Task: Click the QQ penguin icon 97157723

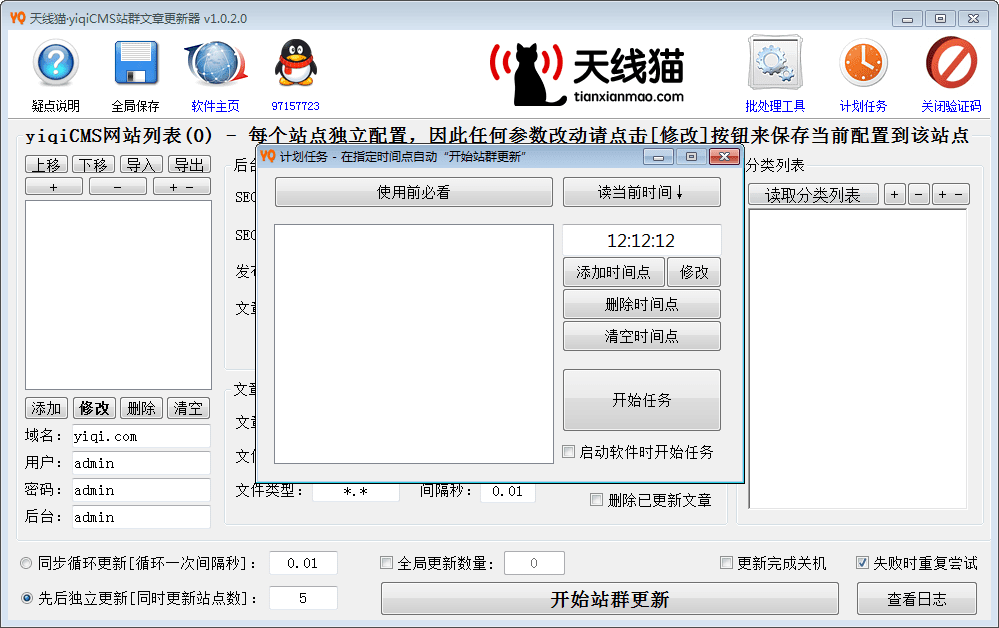Action: point(295,62)
